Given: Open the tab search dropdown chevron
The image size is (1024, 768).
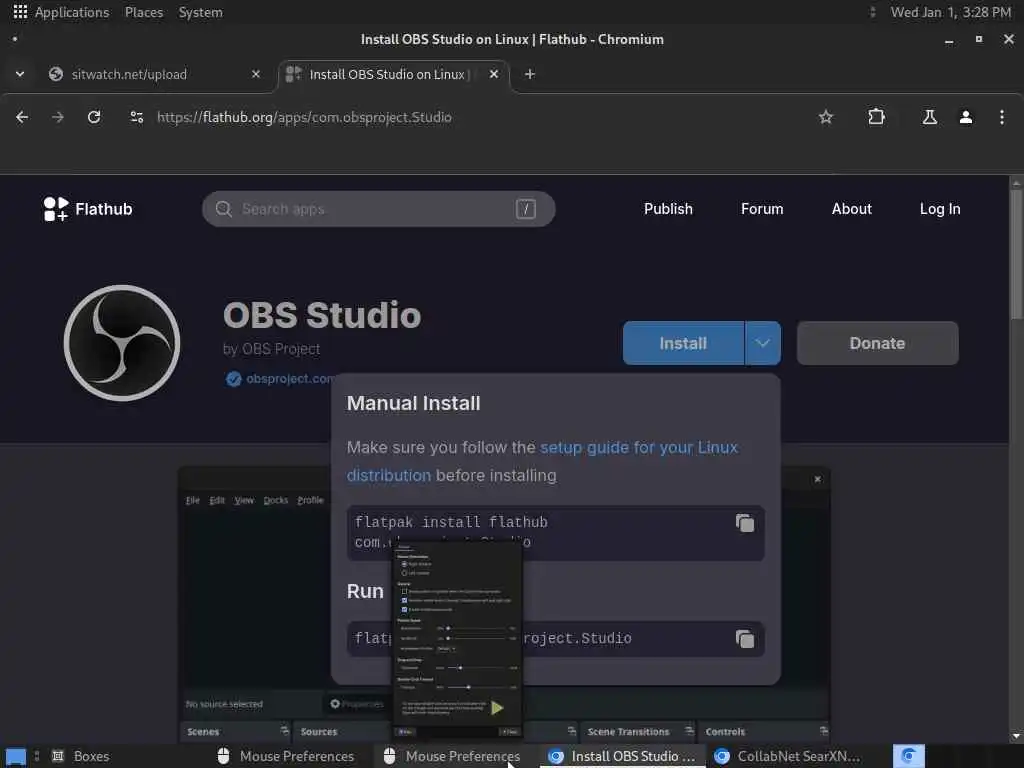Looking at the screenshot, I should (x=20, y=74).
